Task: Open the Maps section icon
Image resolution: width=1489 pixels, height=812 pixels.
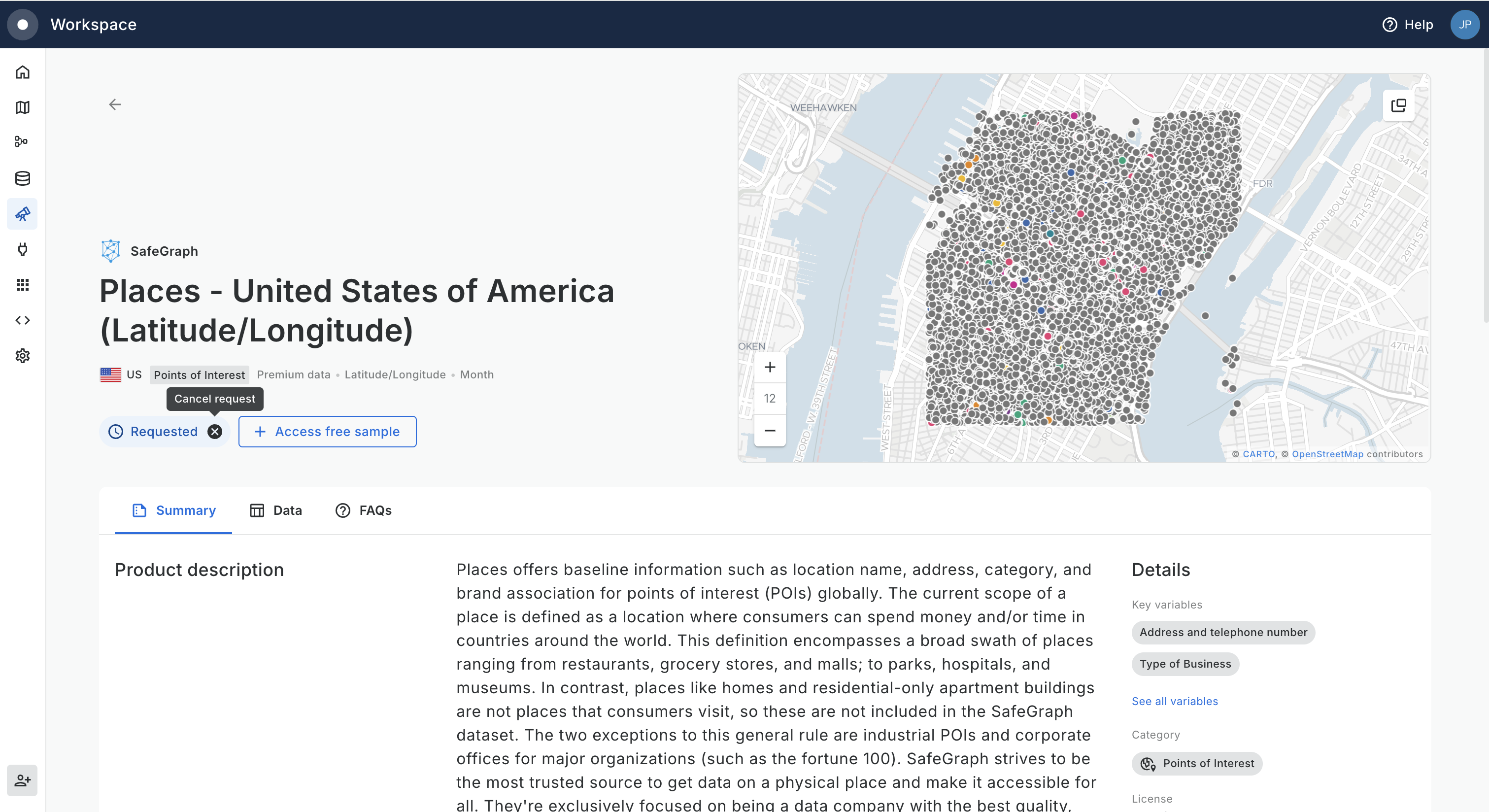Action: [x=23, y=107]
